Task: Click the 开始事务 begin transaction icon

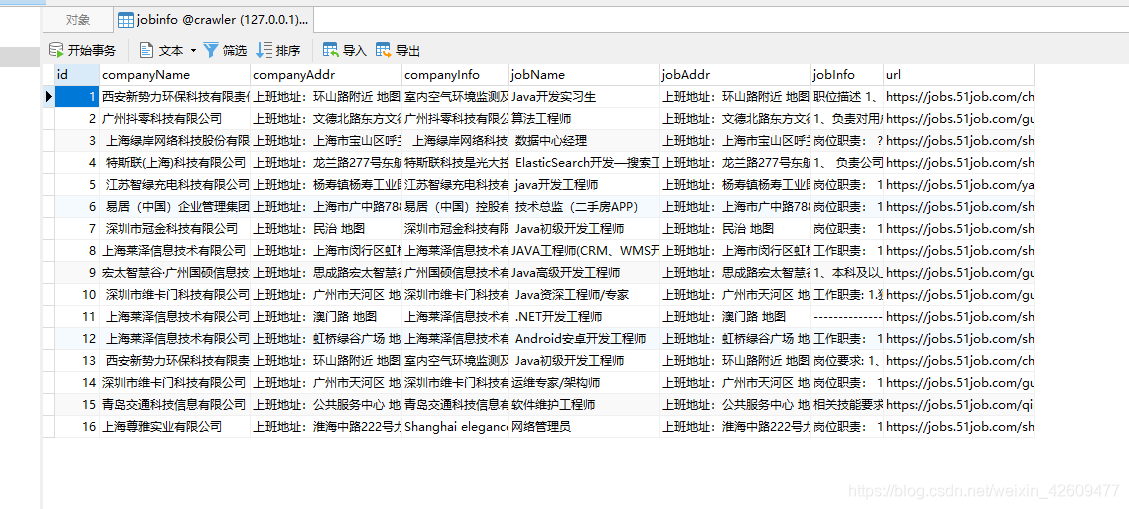Action: 55,50
